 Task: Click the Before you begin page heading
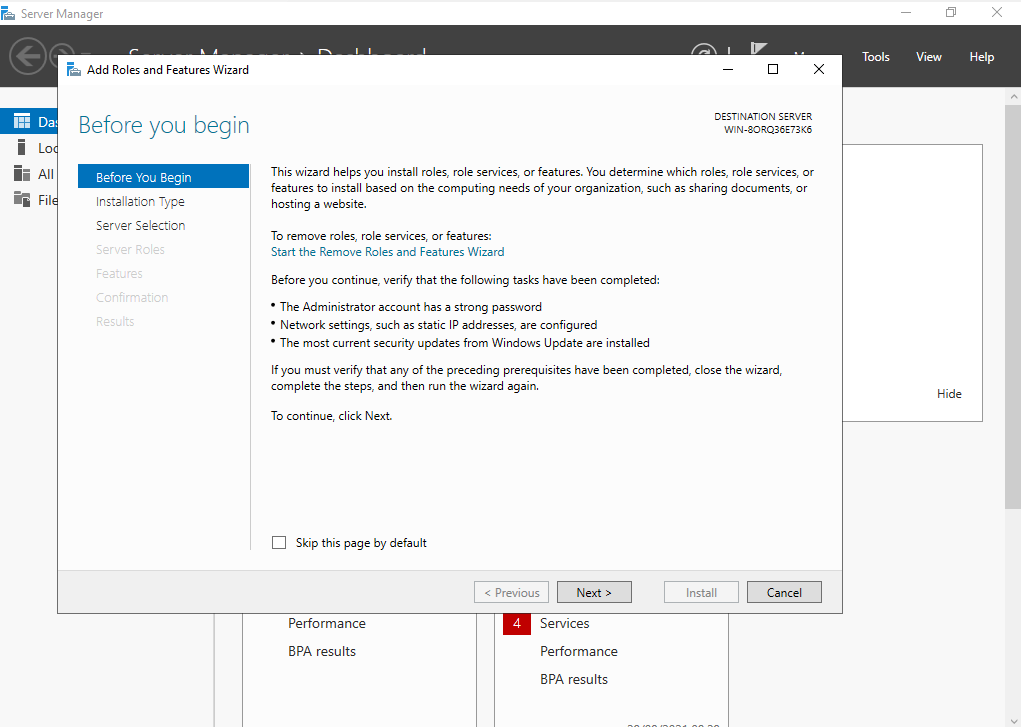pyautogui.click(x=164, y=125)
